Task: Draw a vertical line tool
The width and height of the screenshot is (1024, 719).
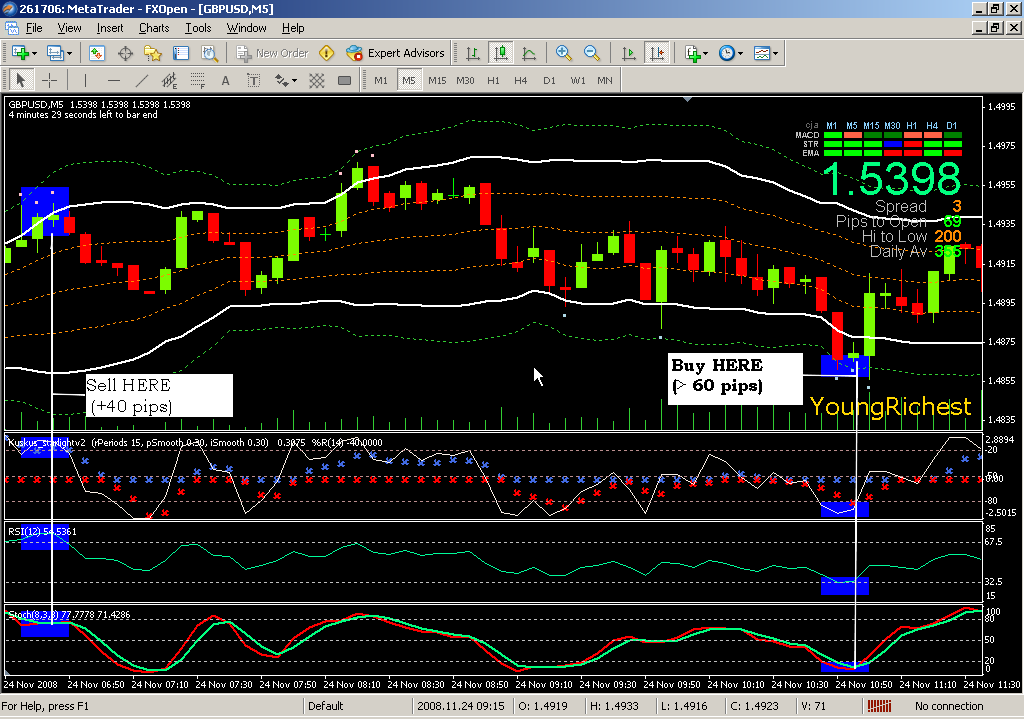Action: click(85, 80)
